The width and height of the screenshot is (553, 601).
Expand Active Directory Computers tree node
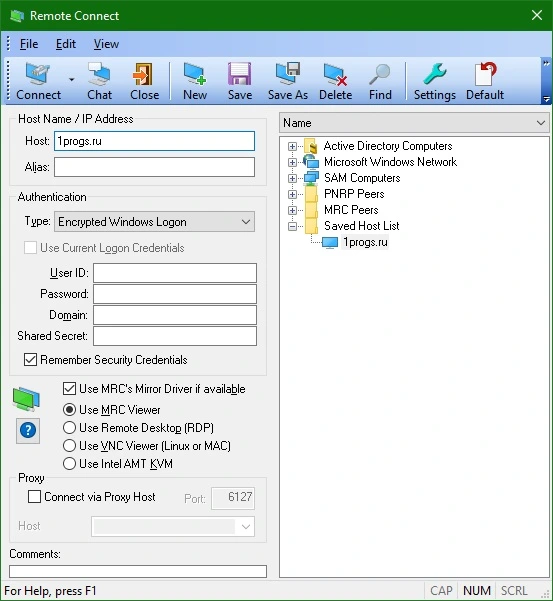coord(292,146)
